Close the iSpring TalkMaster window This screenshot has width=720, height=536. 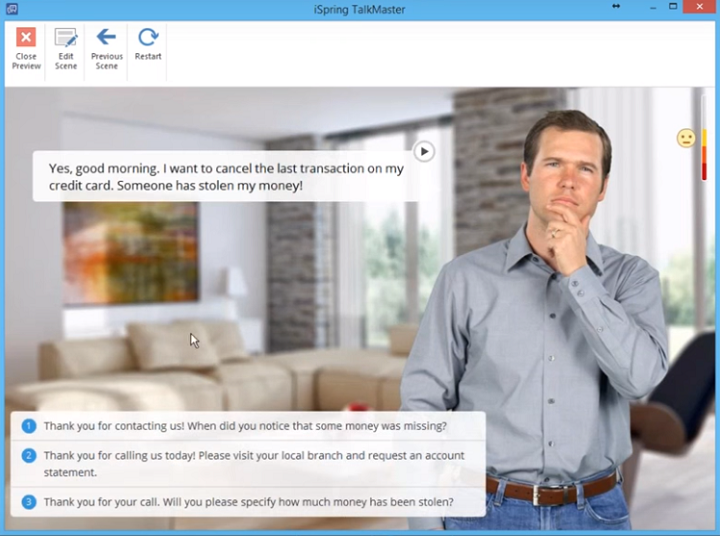click(x=699, y=6)
